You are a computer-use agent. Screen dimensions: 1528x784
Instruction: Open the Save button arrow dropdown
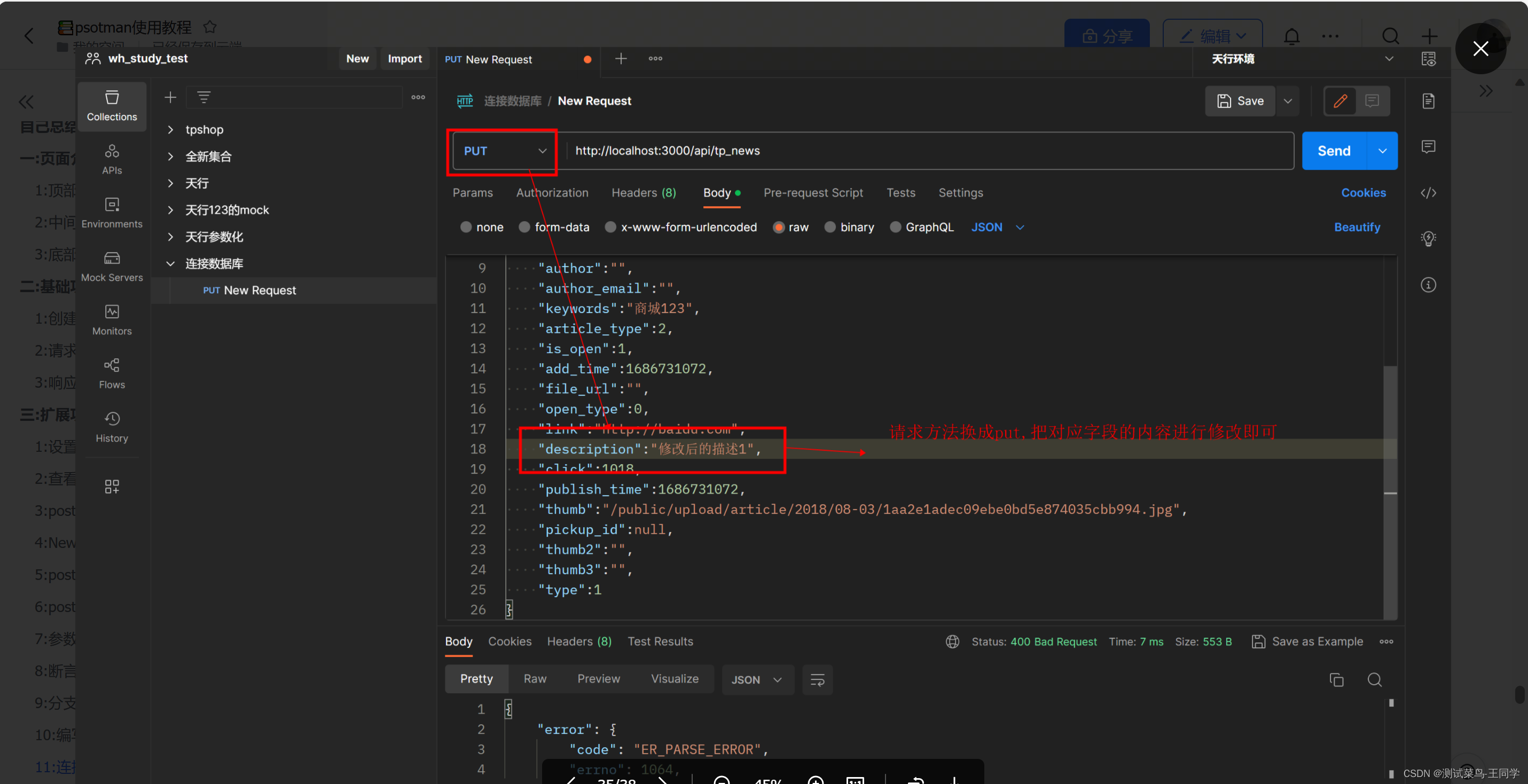coord(1288,101)
